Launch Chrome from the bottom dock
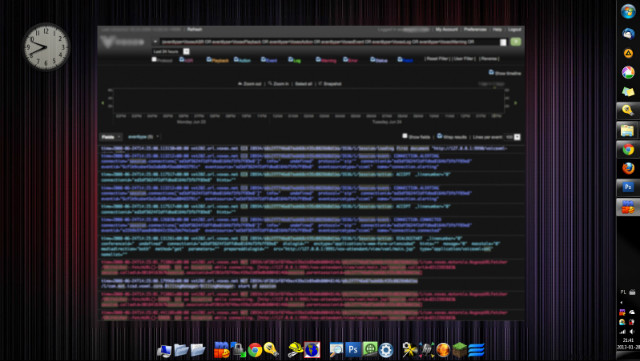Image resolution: width=640 pixels, height=361 pixels. [255, 350]
